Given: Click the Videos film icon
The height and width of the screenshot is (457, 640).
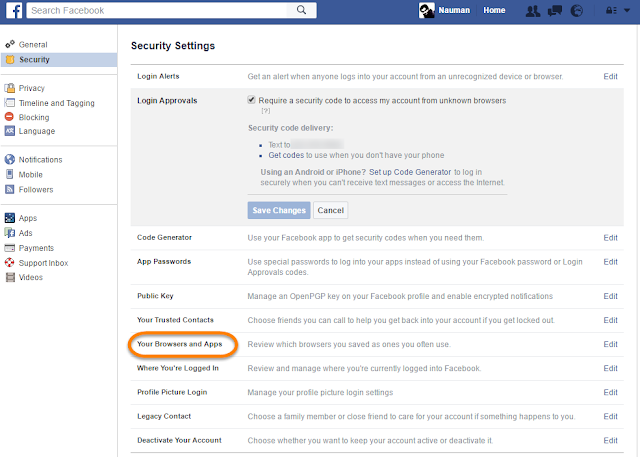Looking at the screenshot, I should [10, 277].
